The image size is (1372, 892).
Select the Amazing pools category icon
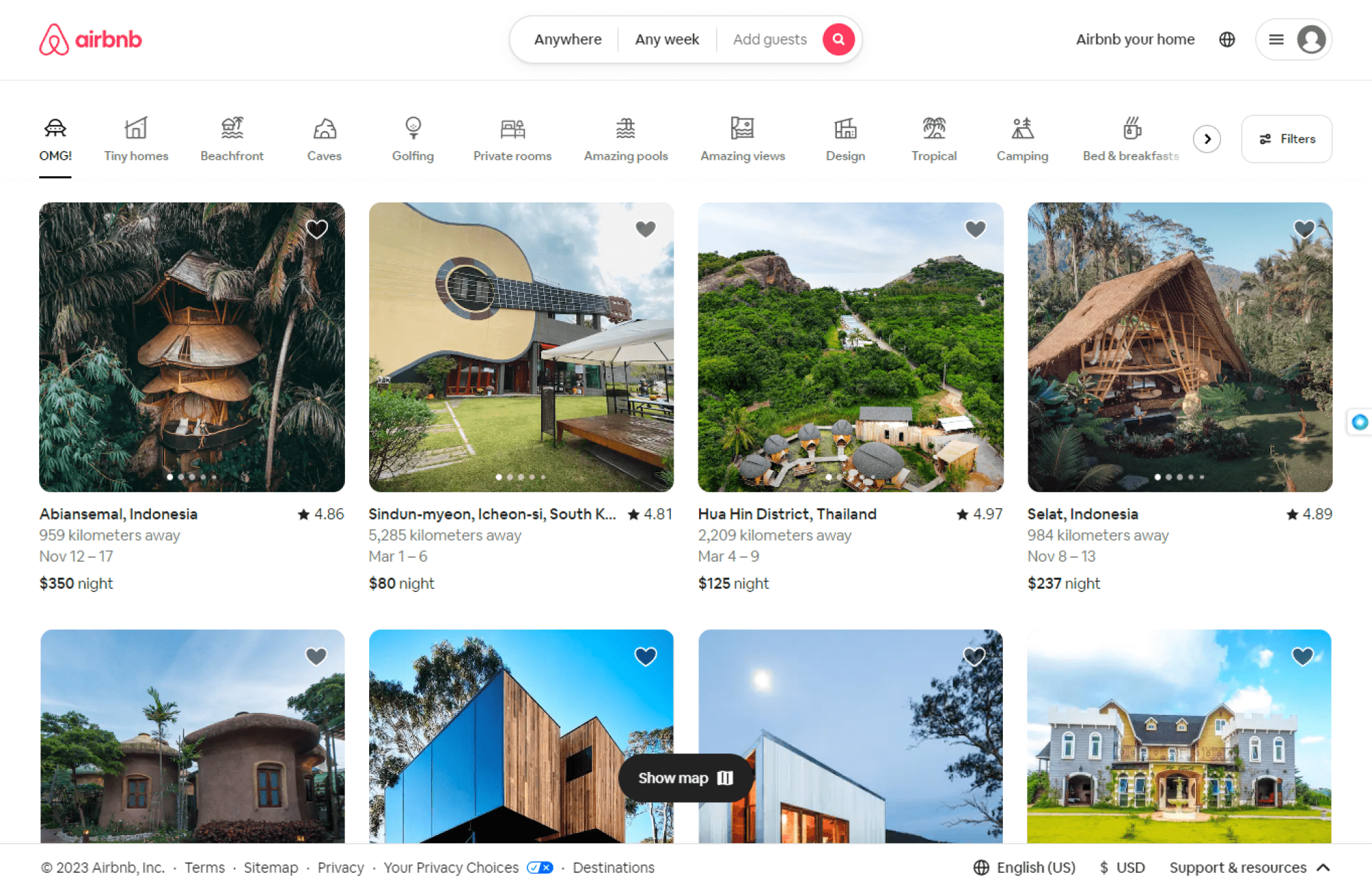[x=625, y=128]
